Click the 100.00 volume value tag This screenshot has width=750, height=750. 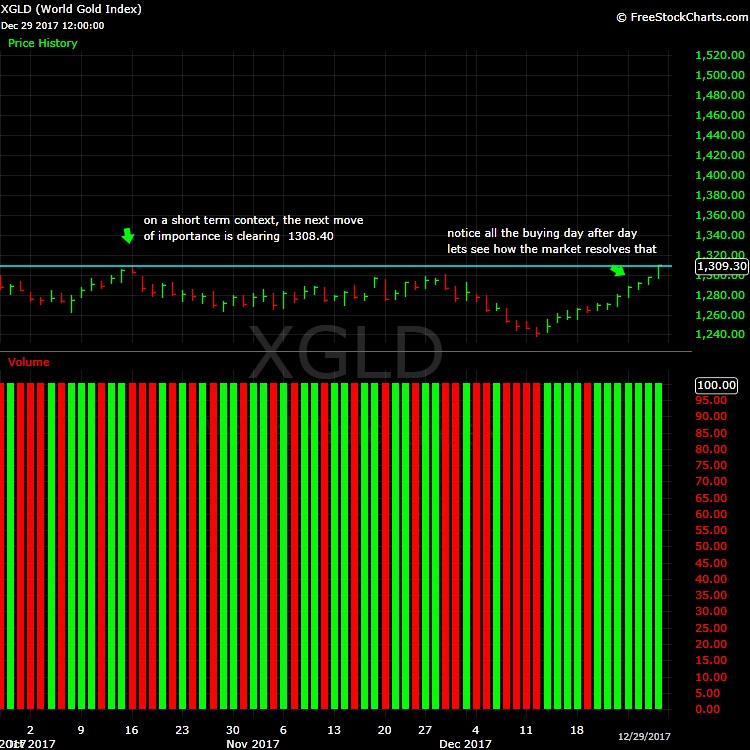[x=716, y=385]
